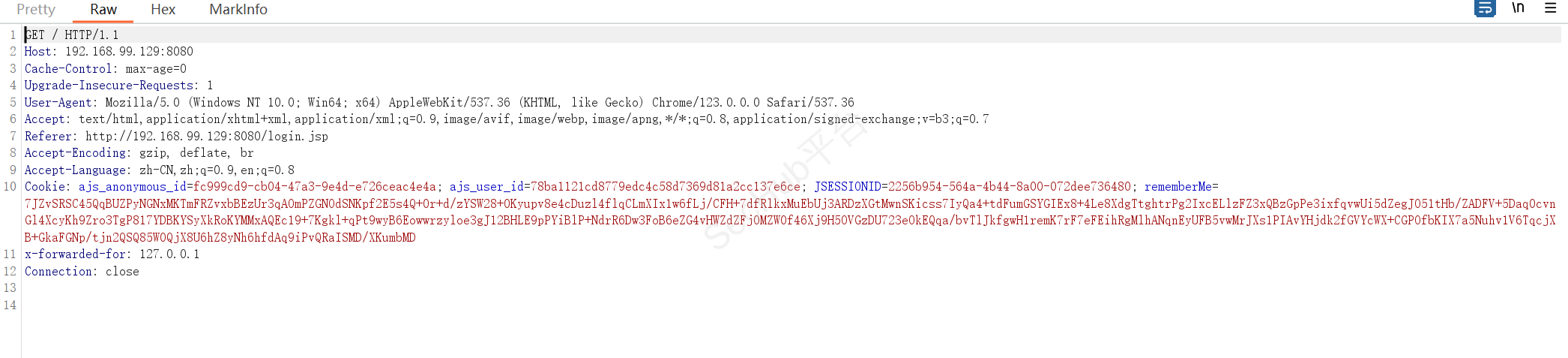Switch to the MarkInfo tab
Screen dimensions: 1568x358
tap(238, 10)
